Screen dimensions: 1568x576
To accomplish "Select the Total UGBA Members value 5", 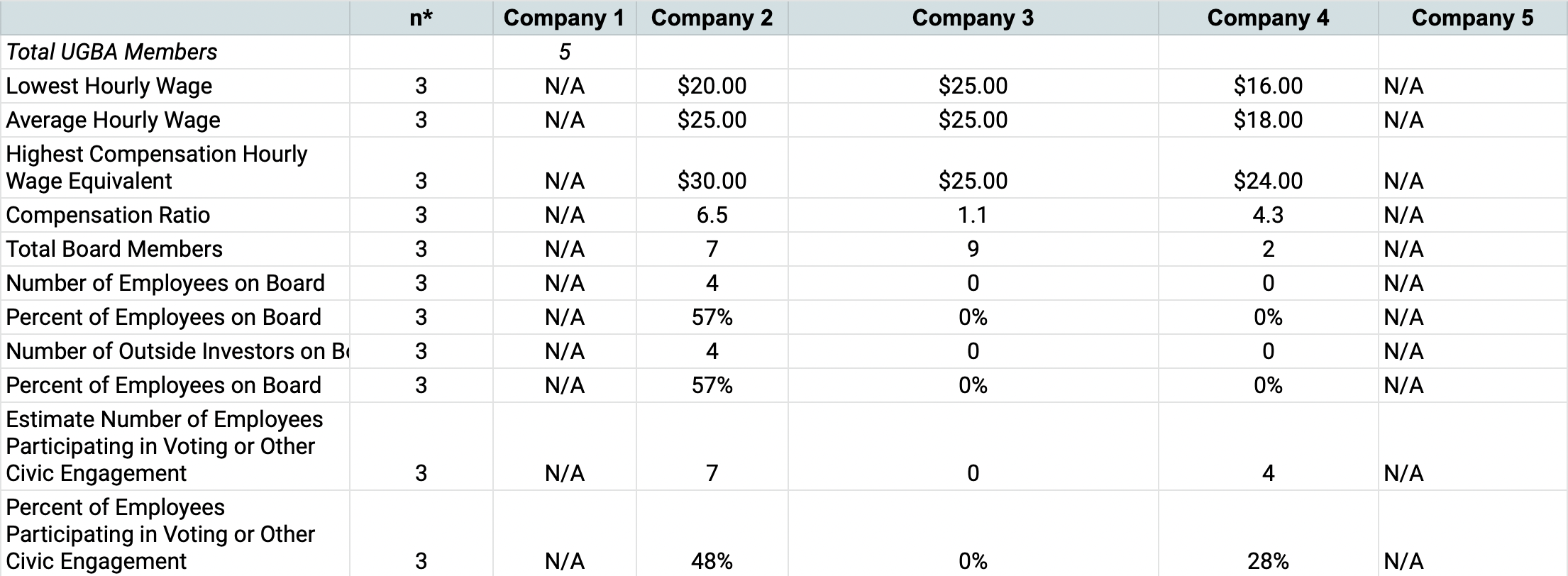I will click(x=564, y=52).
